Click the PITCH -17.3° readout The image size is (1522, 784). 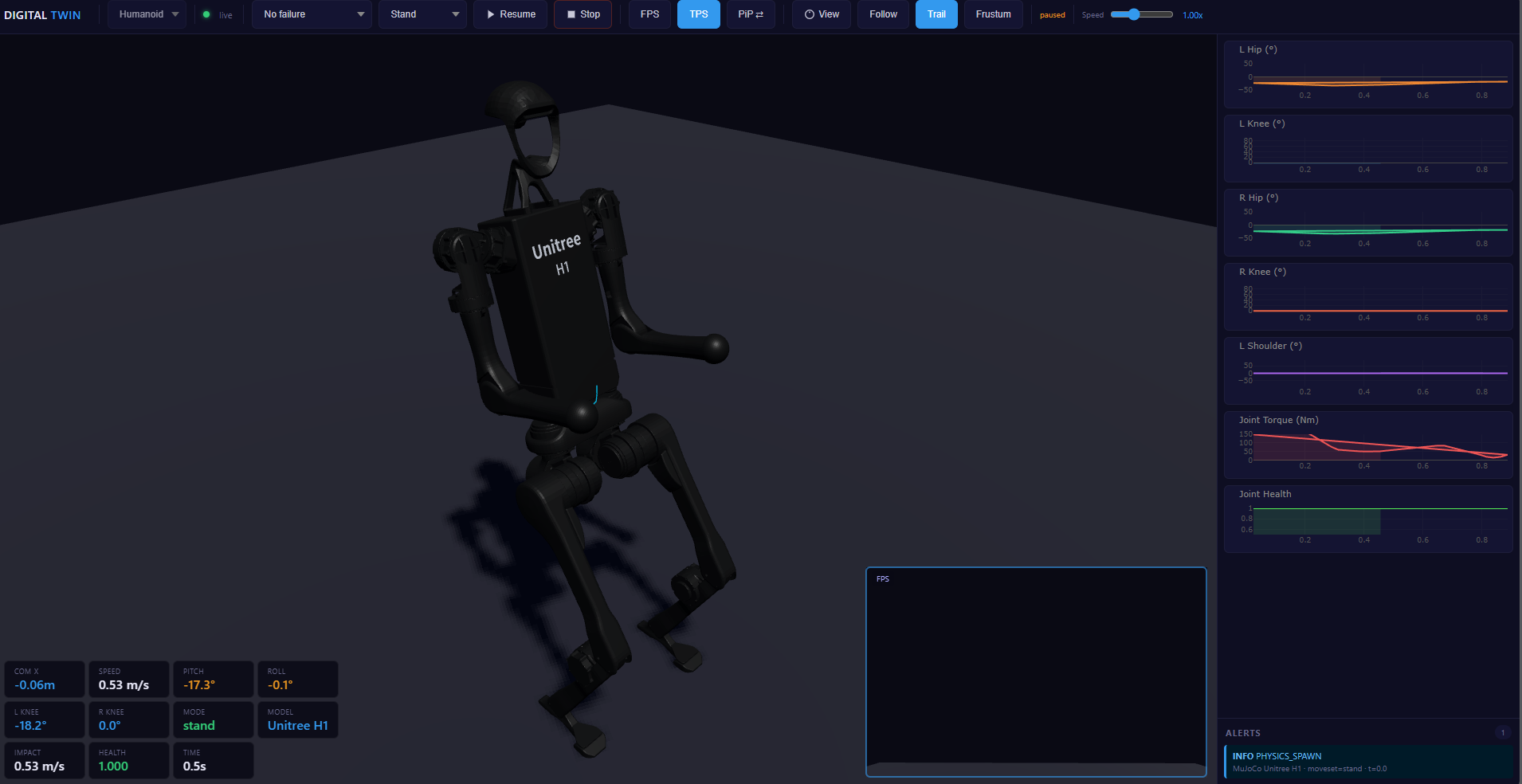(x=214, y=679)
